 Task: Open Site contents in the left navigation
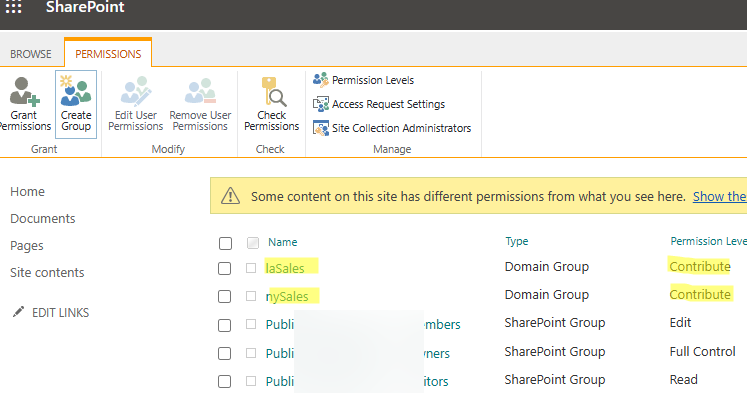(47, 272)
